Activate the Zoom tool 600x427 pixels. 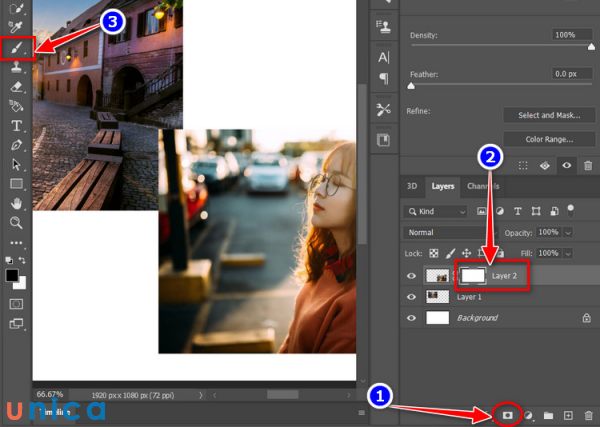16,223
